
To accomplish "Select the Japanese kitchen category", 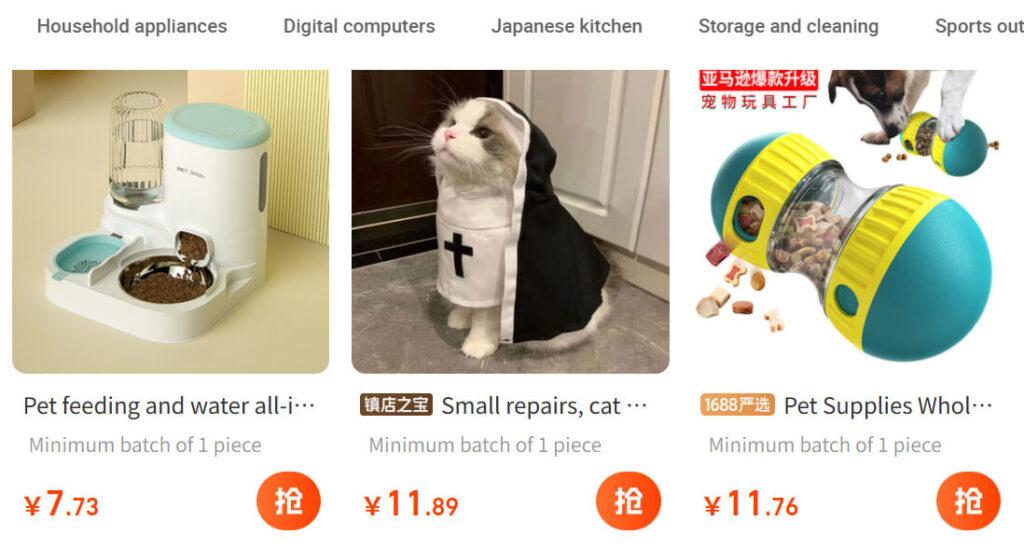I will (566, 26).
